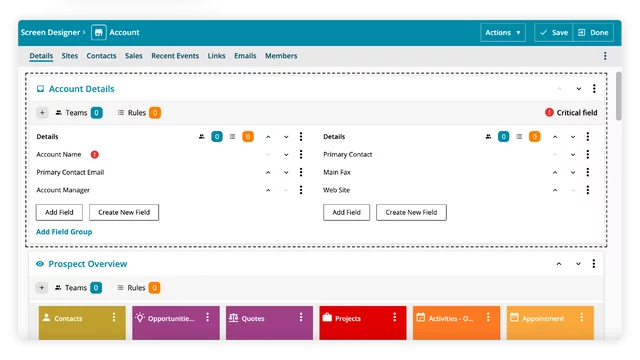Open the Contacts tile options menu
640x360 pixels.
(114, 317)
